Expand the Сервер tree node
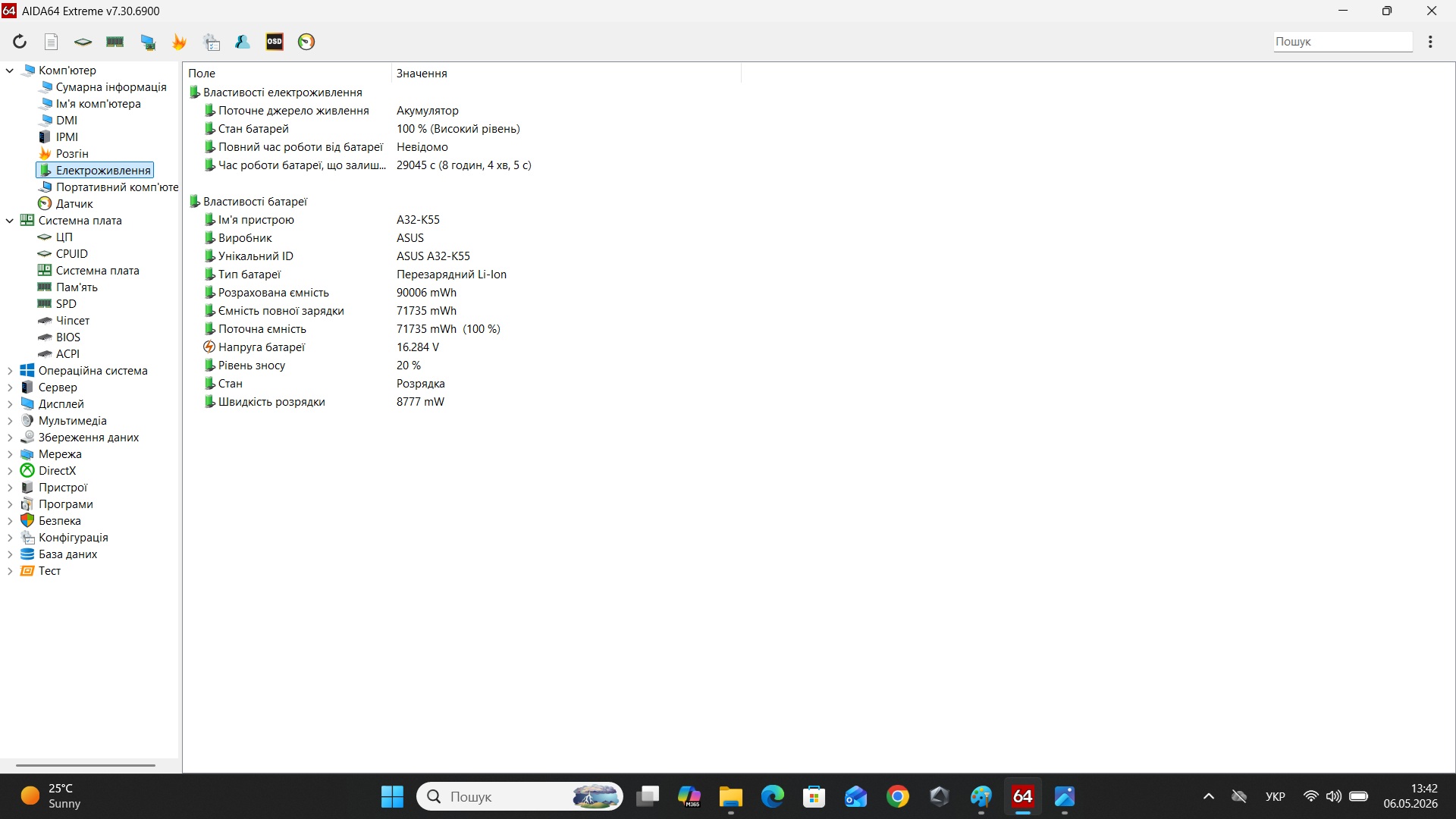Image resolution: width=1456 pixels, height=819 pixels. pyautogui.click(x=10, y=388)
